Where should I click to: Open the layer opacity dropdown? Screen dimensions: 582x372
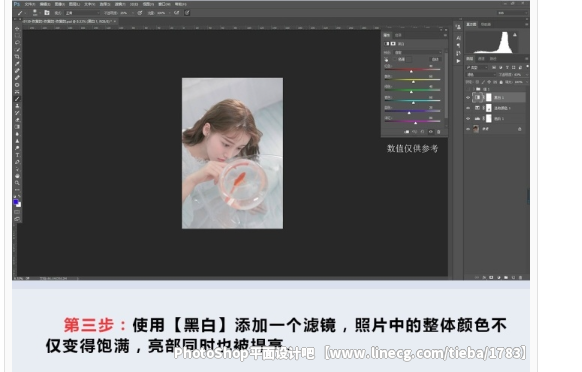[527, 75]
